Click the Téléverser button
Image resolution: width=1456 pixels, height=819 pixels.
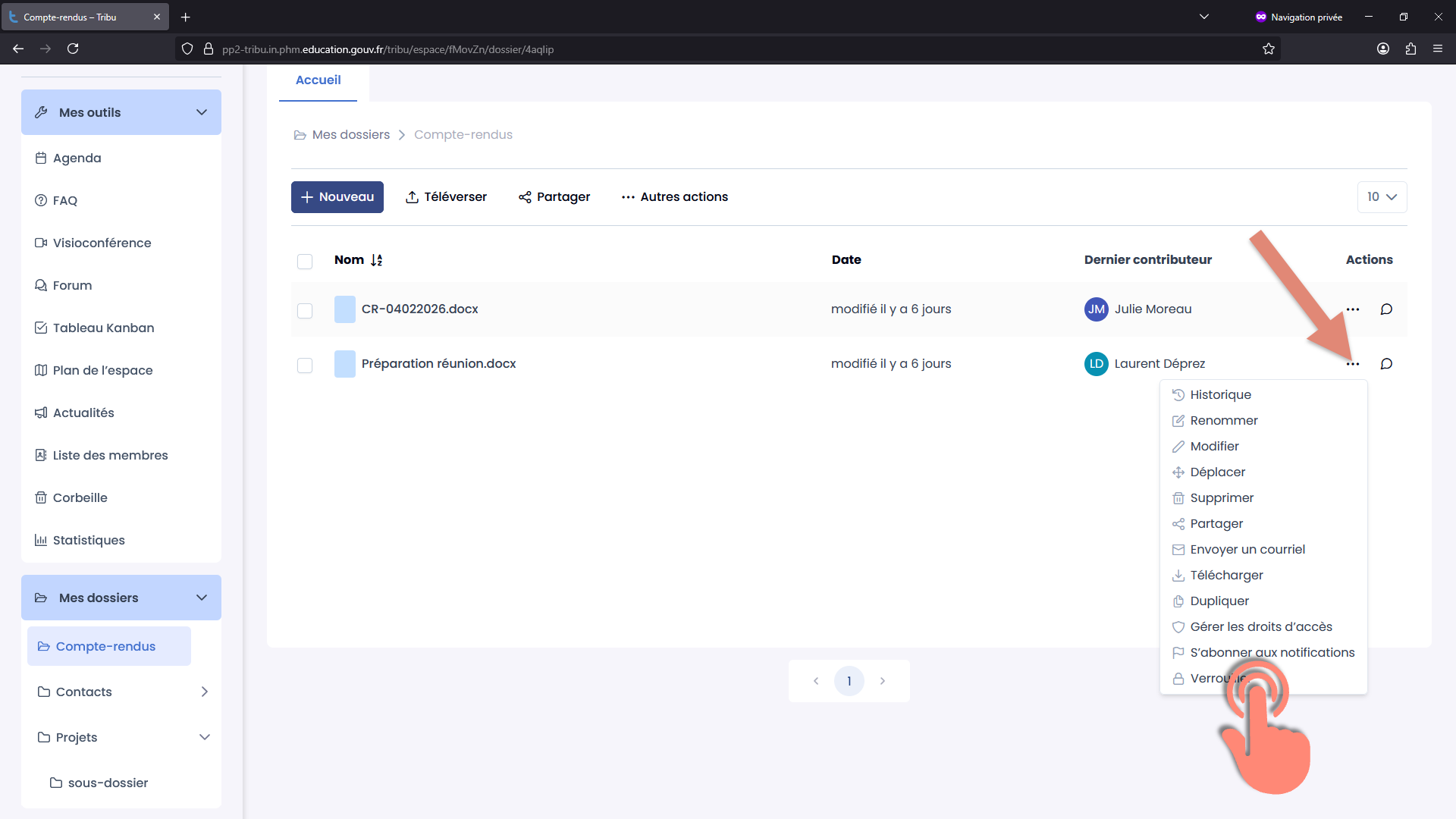446,197
